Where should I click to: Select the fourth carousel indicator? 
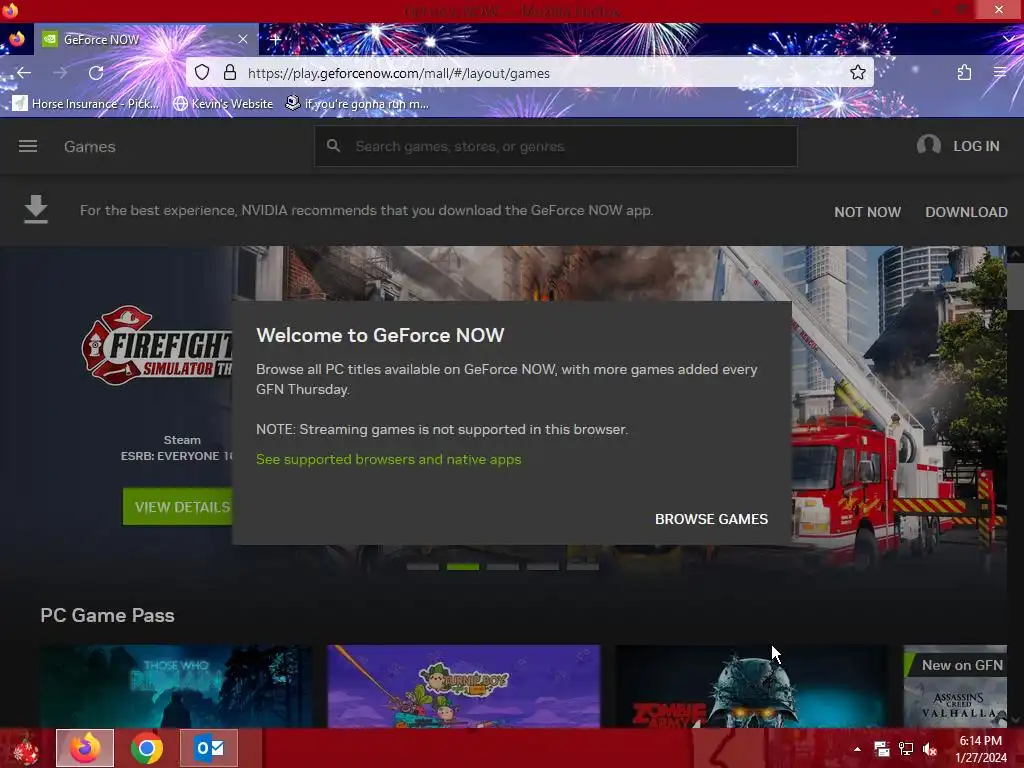tap(543, 566)
